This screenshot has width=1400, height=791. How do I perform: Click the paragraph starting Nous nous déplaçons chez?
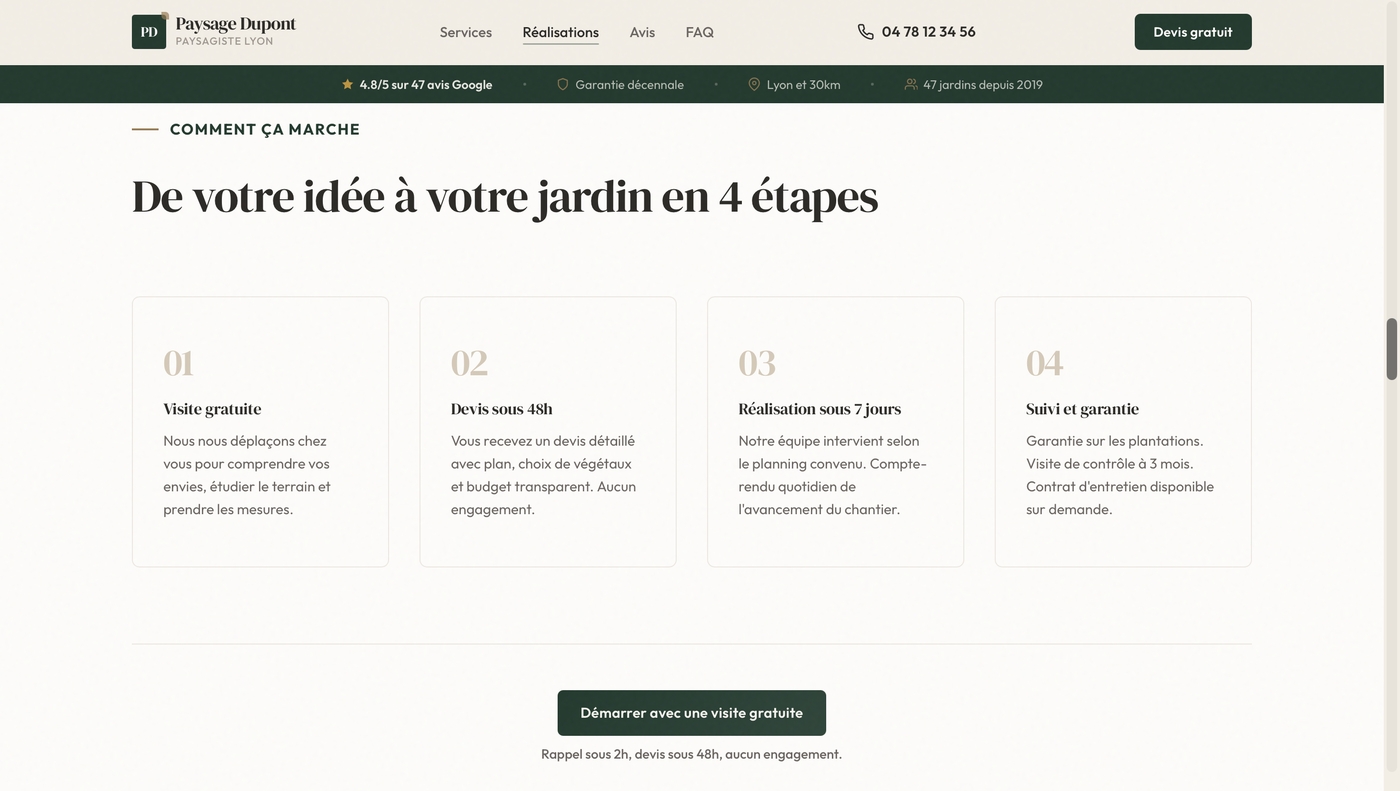(247, 475)
